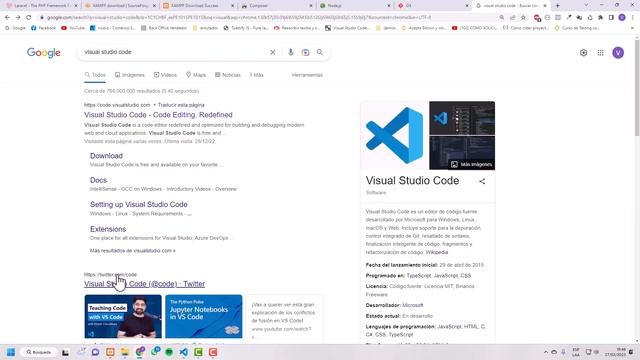640x360 pixels.
Task: Select Maps search filter
Action: pyautogui.click(x=196, y=75)
